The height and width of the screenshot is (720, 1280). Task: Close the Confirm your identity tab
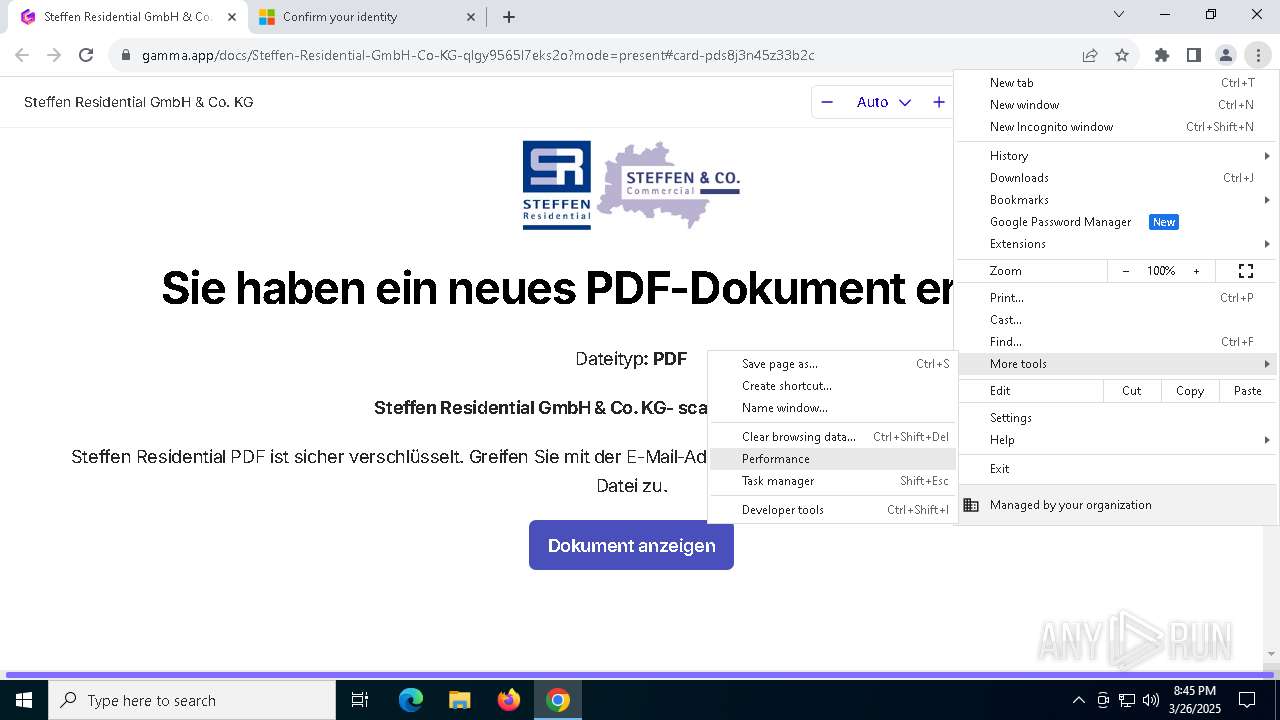472,17
